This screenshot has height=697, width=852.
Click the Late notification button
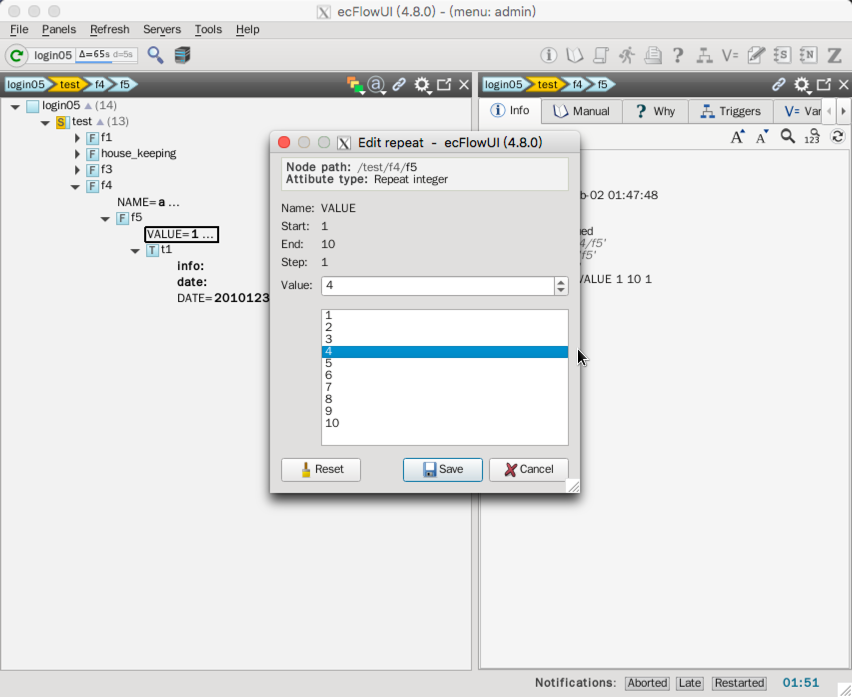click(690, 683)
